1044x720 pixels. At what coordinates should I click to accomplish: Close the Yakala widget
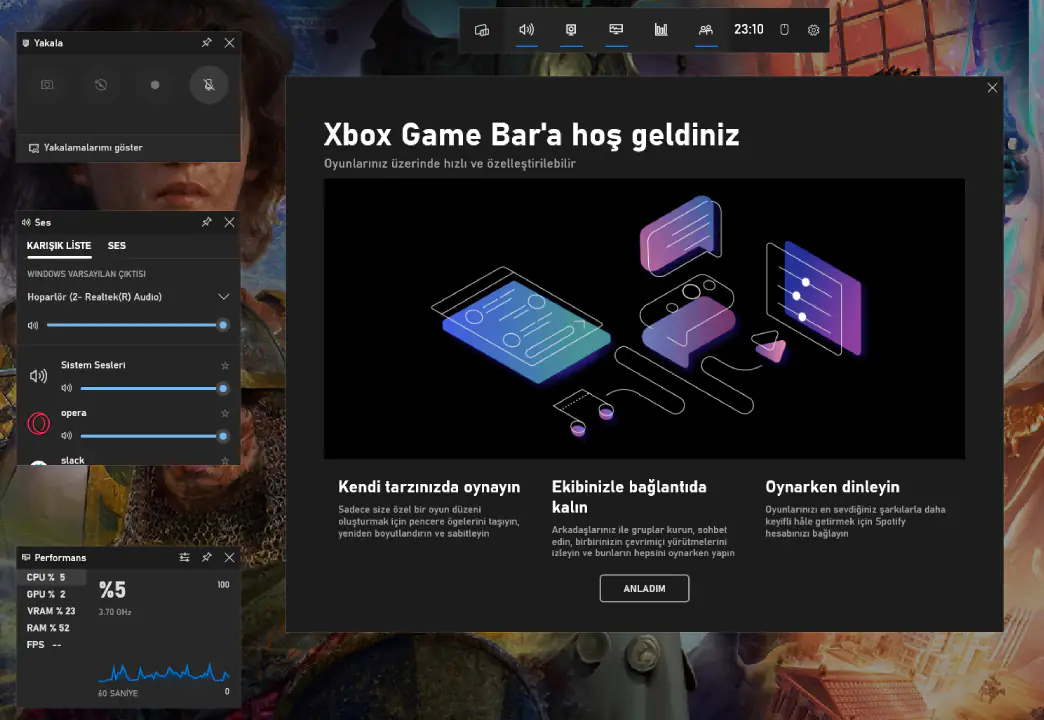click(x=229, y=43)
